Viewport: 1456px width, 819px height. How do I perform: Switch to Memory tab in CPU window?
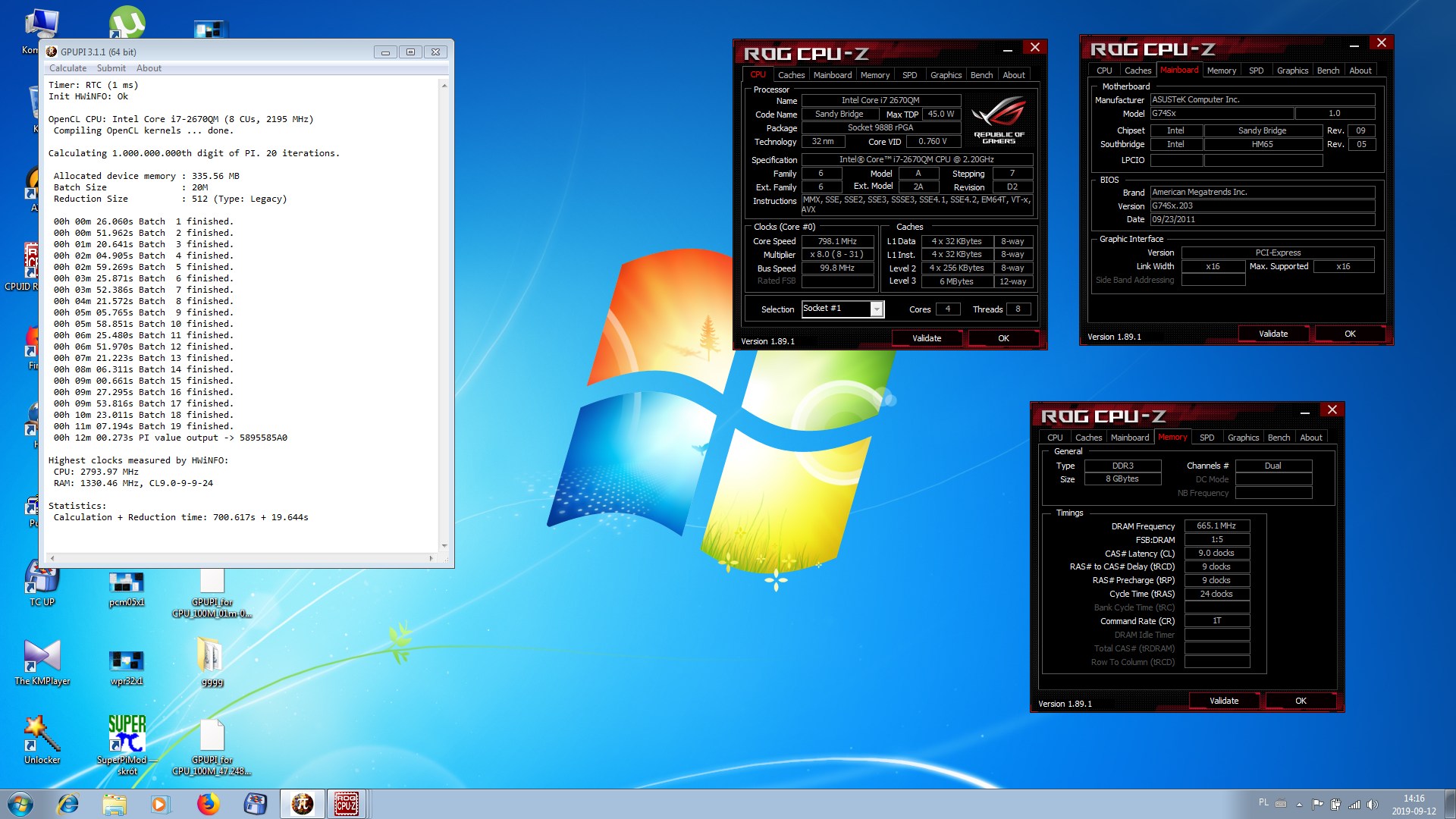click(874, 75)
